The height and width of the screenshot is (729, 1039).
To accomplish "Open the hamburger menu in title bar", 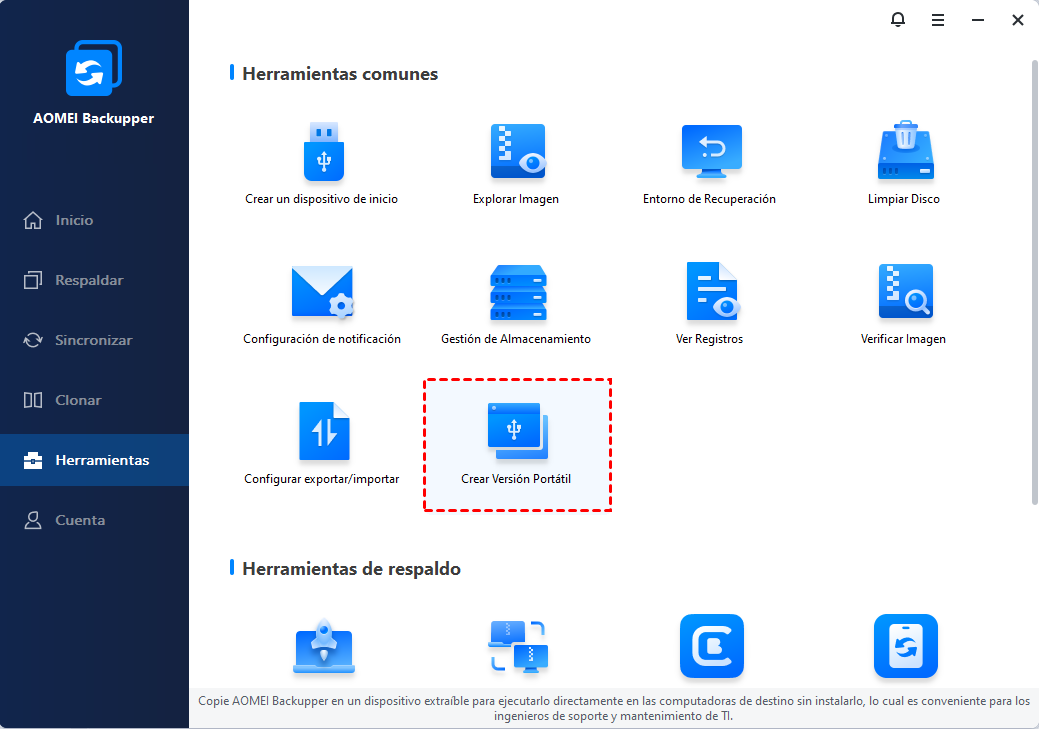I will click(x=938, y=21).
